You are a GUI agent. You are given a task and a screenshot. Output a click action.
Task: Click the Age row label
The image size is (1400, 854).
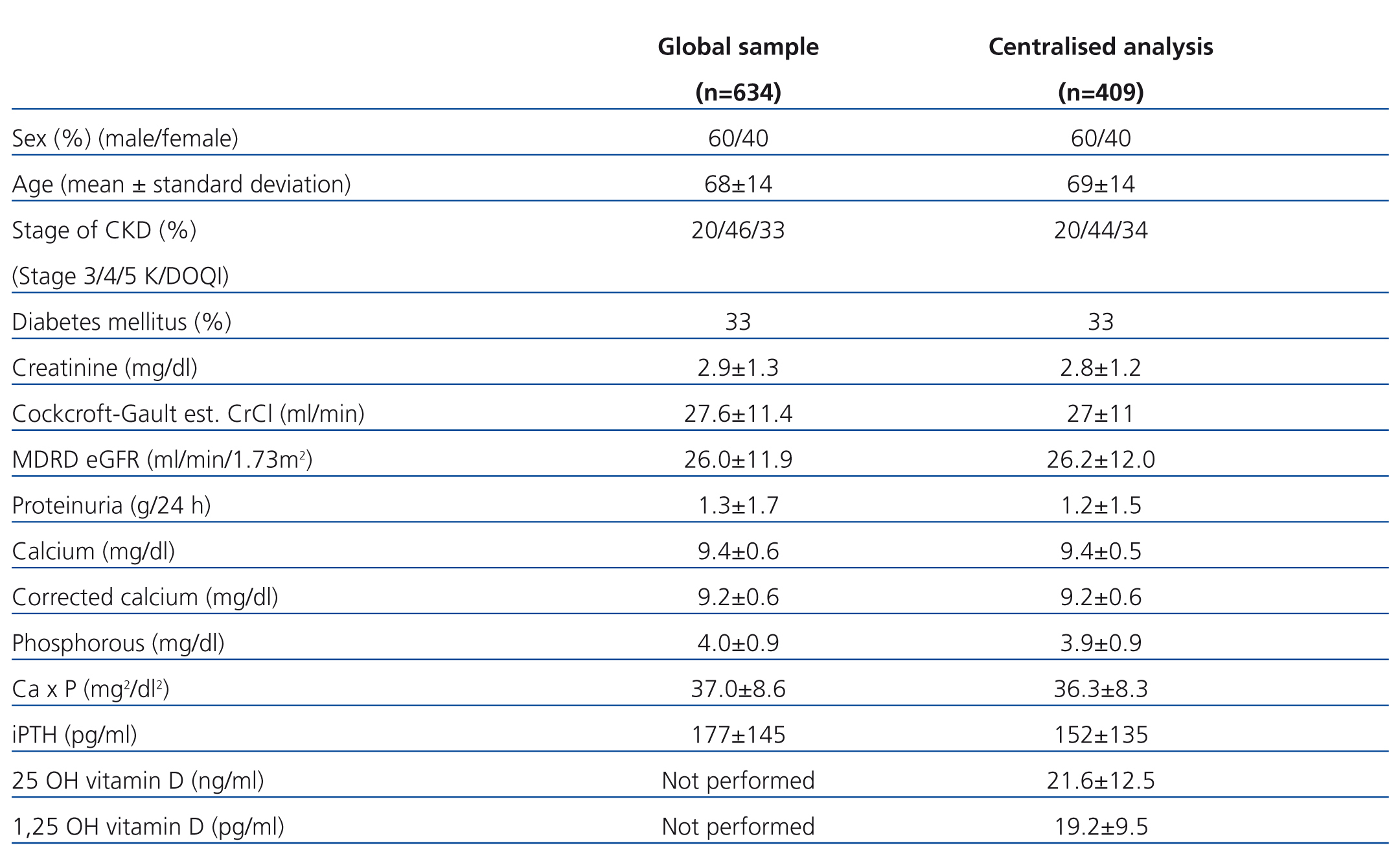pyautogui.click(x=181, y=185)
